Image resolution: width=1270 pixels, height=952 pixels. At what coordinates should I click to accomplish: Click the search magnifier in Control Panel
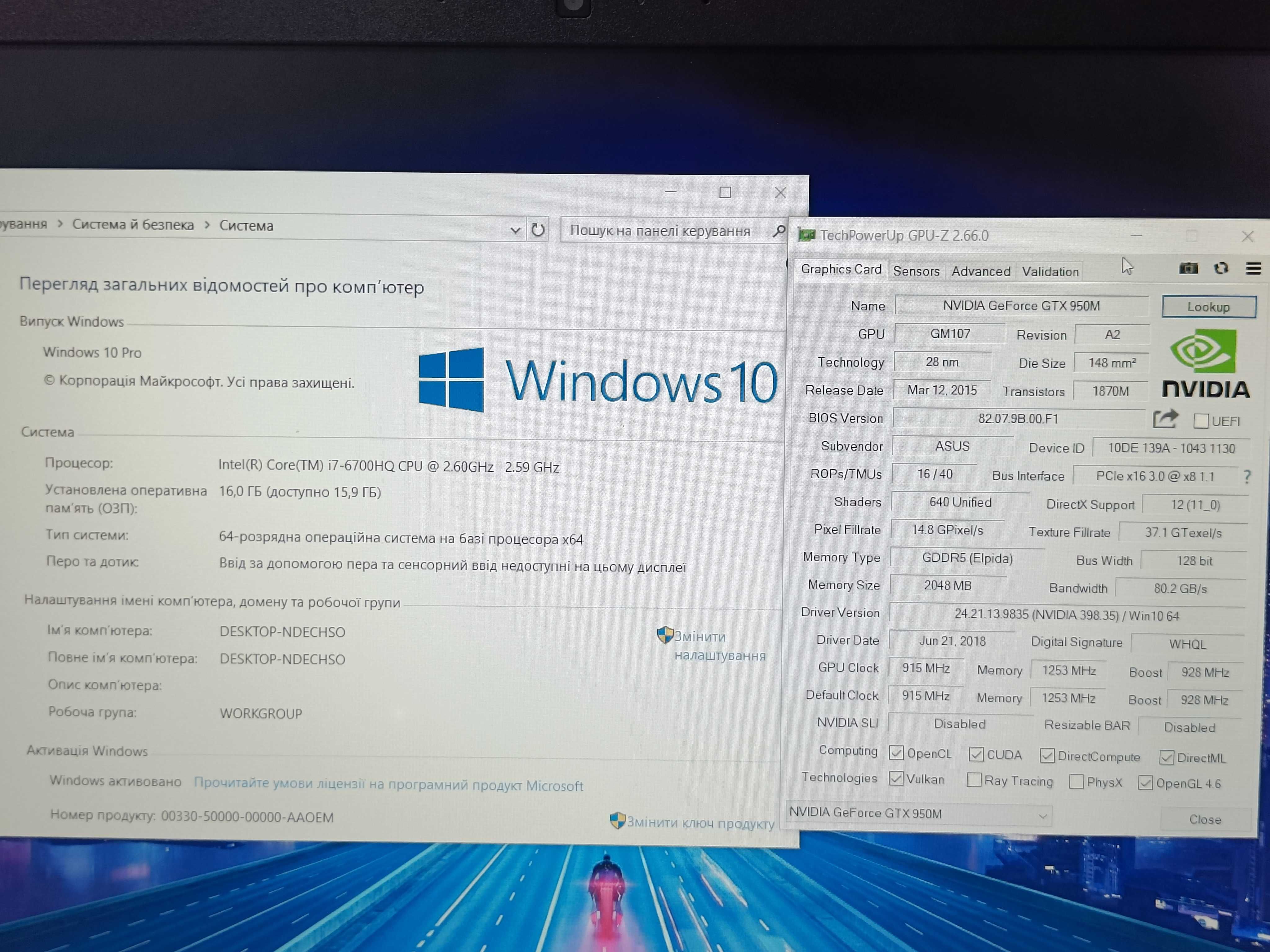pos(779,231)
